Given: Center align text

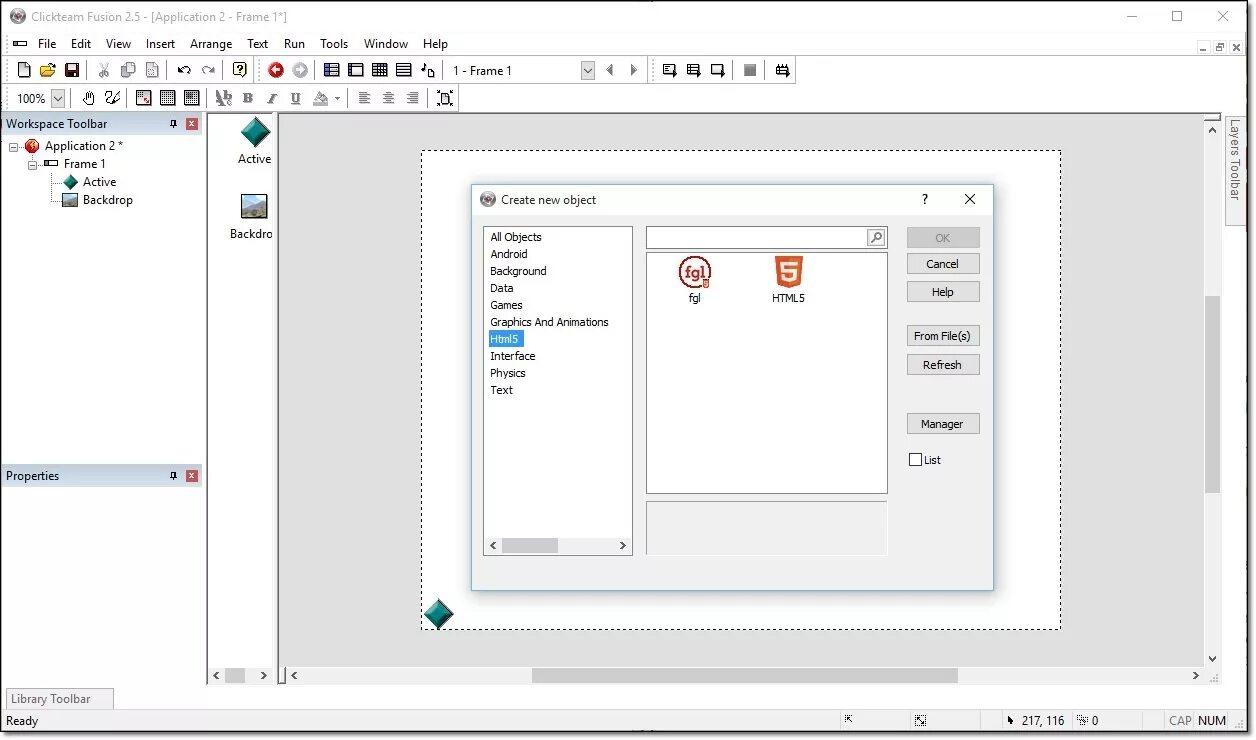Looking at the screenshot, I should (x=388, y=98).
